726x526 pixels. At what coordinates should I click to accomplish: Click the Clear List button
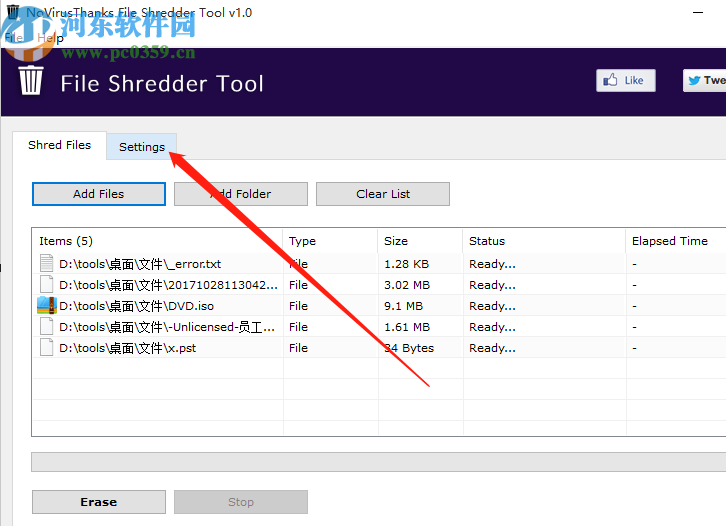click(x=383, y=194)
